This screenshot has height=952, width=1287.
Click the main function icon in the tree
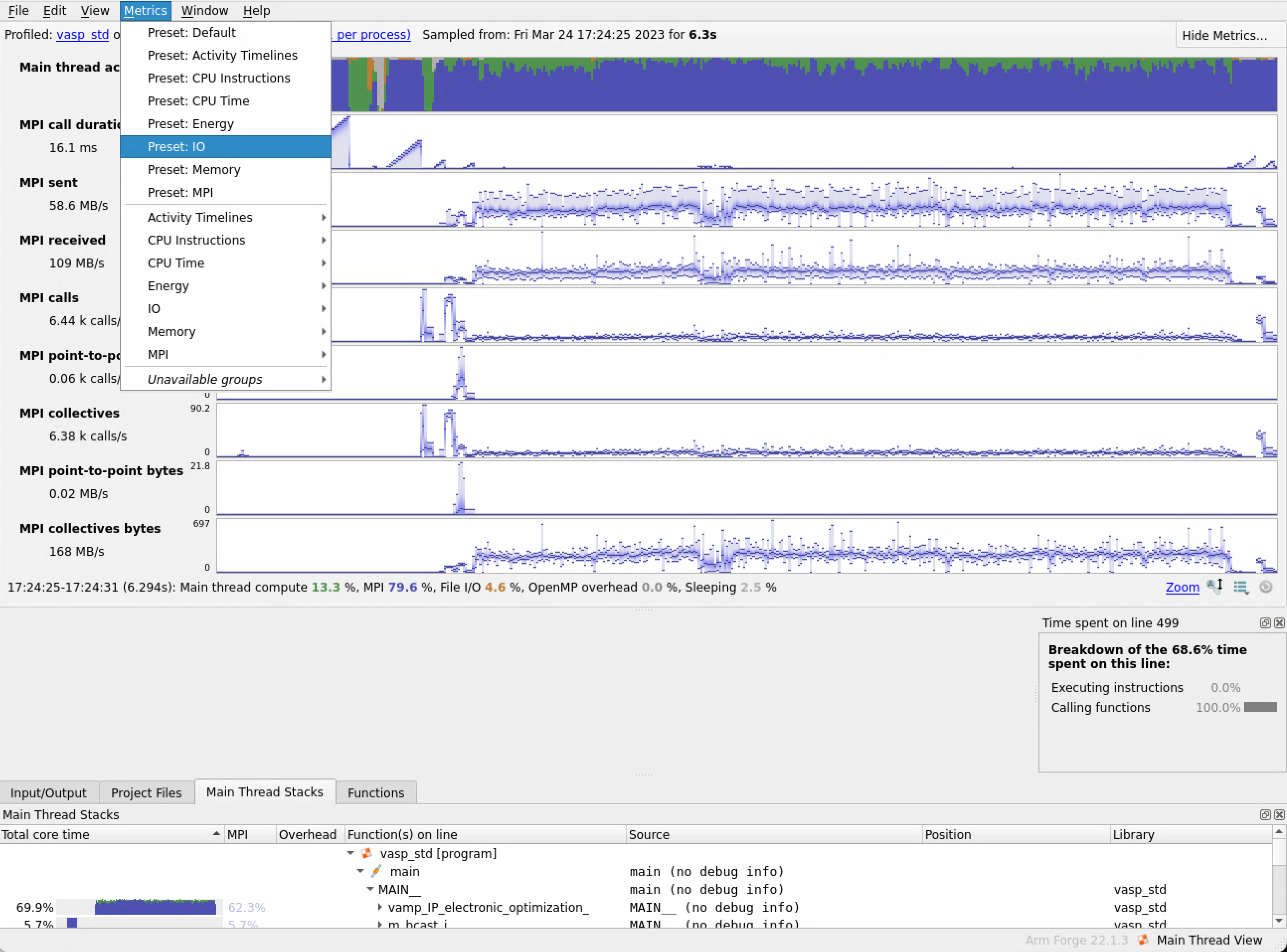[377, 871]
